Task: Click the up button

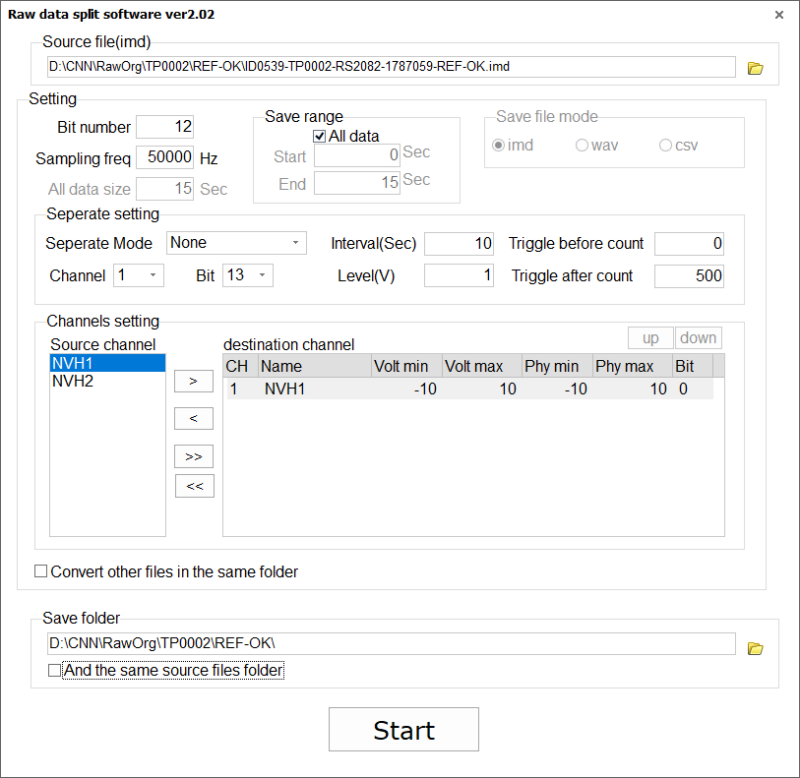Action: click(x=651, y=338)
